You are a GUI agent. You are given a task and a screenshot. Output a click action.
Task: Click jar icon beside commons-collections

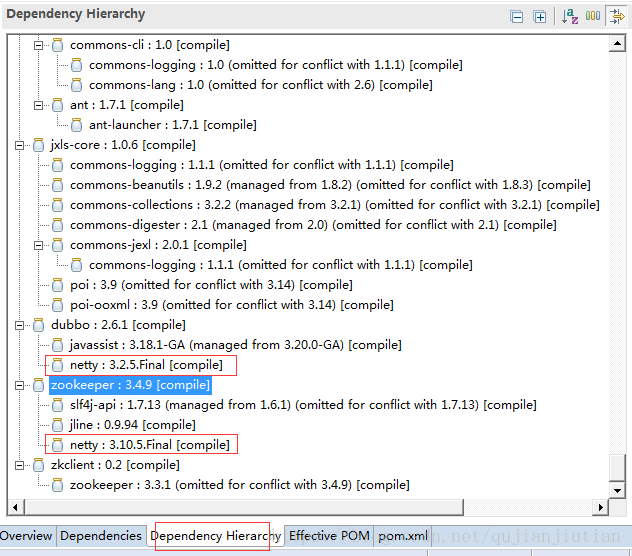click(57, 205)
